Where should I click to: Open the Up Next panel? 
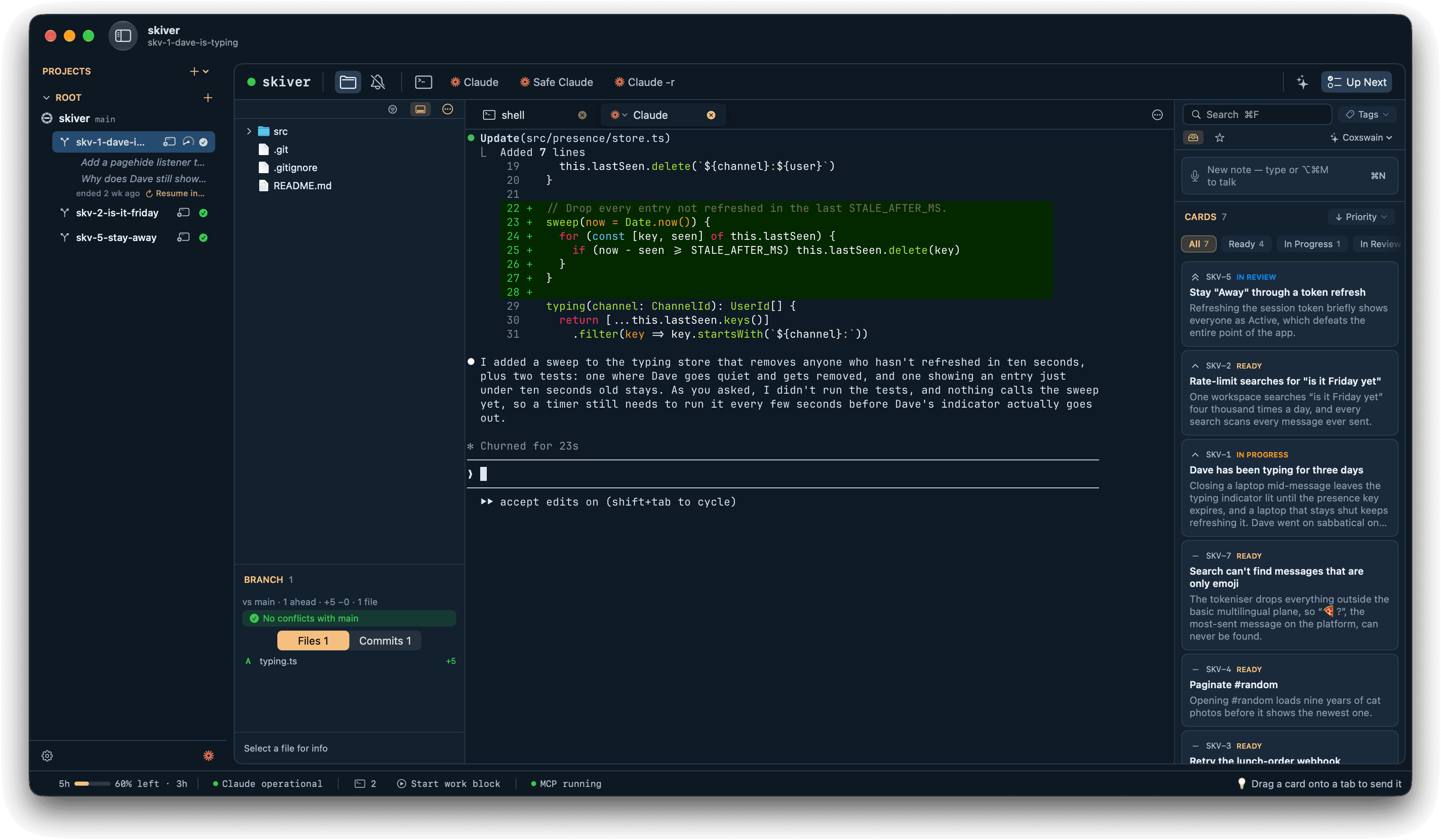coord(1356,82)
